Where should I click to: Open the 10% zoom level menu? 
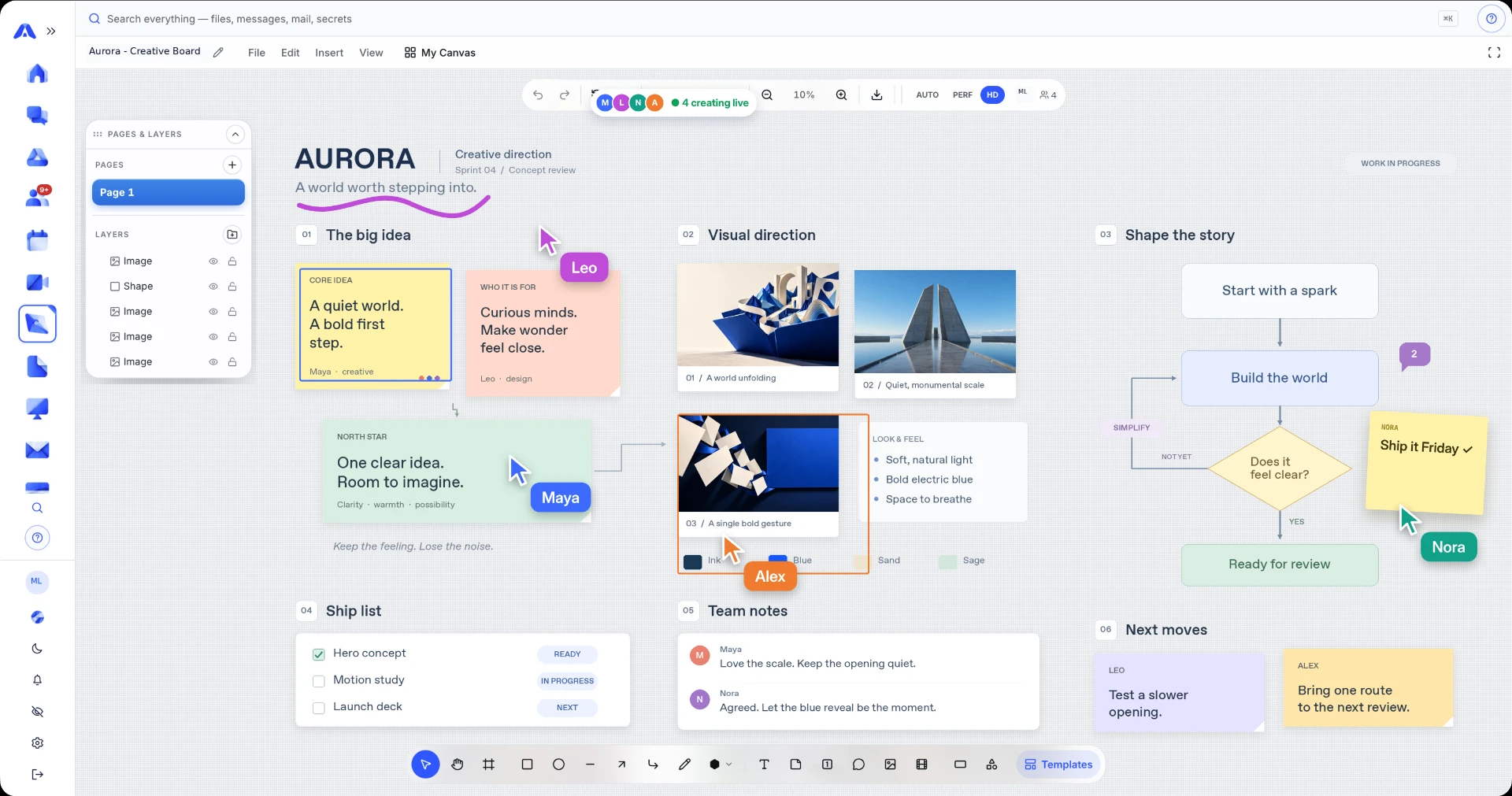coord(804,95)
